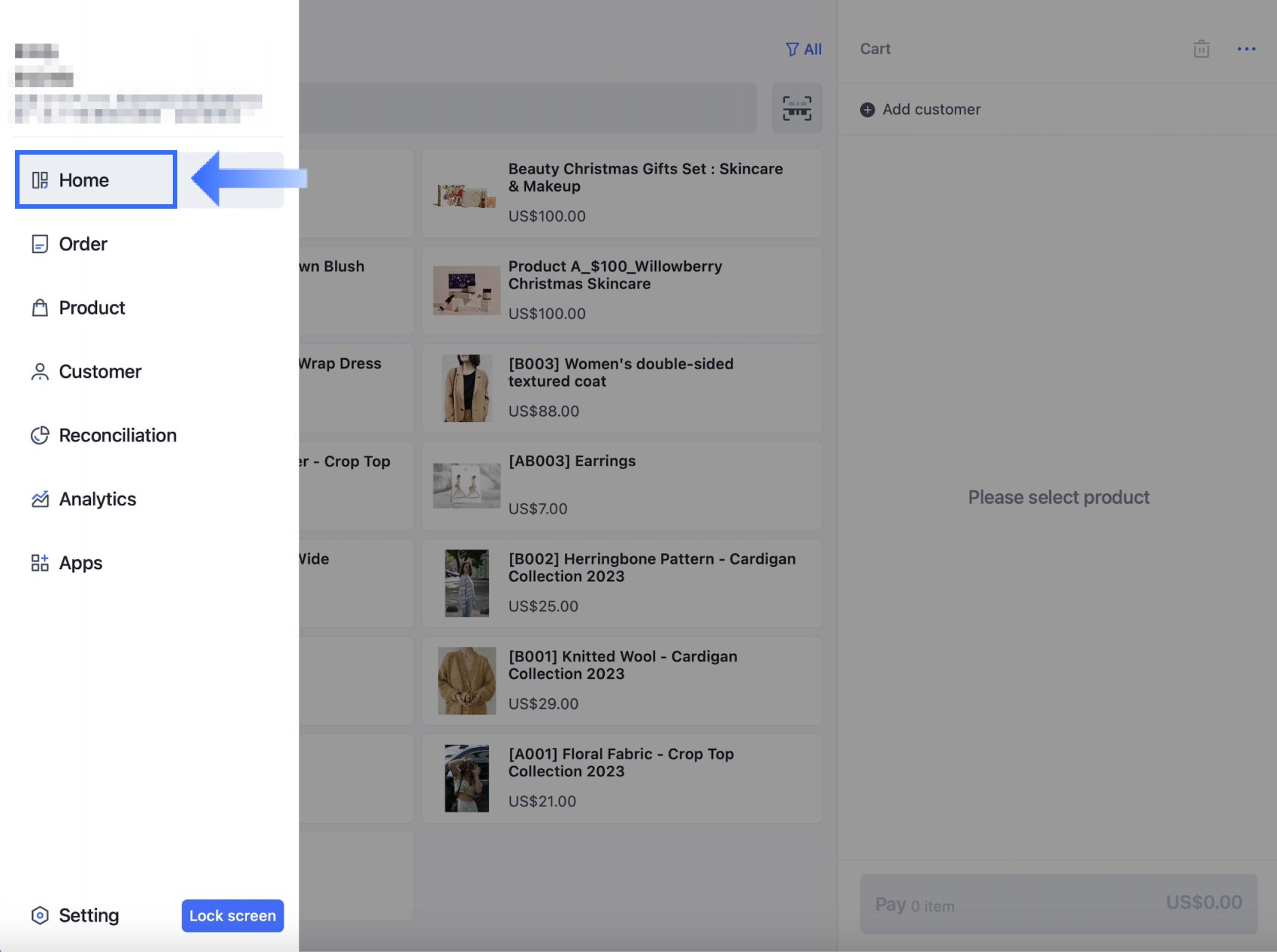Click the Floral Crop Top thumbnail

coord(466,779)
